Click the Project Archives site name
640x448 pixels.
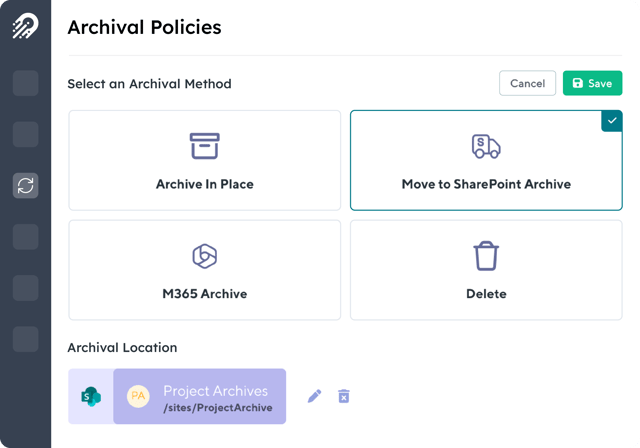(x=215, y=390)
